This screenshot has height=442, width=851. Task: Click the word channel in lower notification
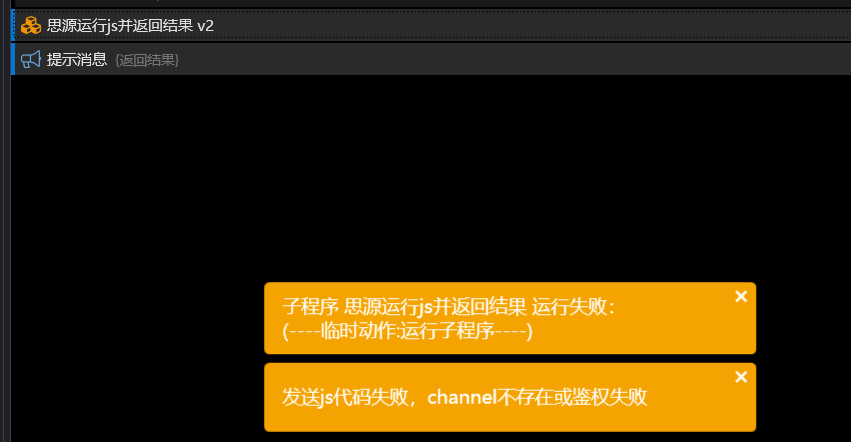pos(462,397)
